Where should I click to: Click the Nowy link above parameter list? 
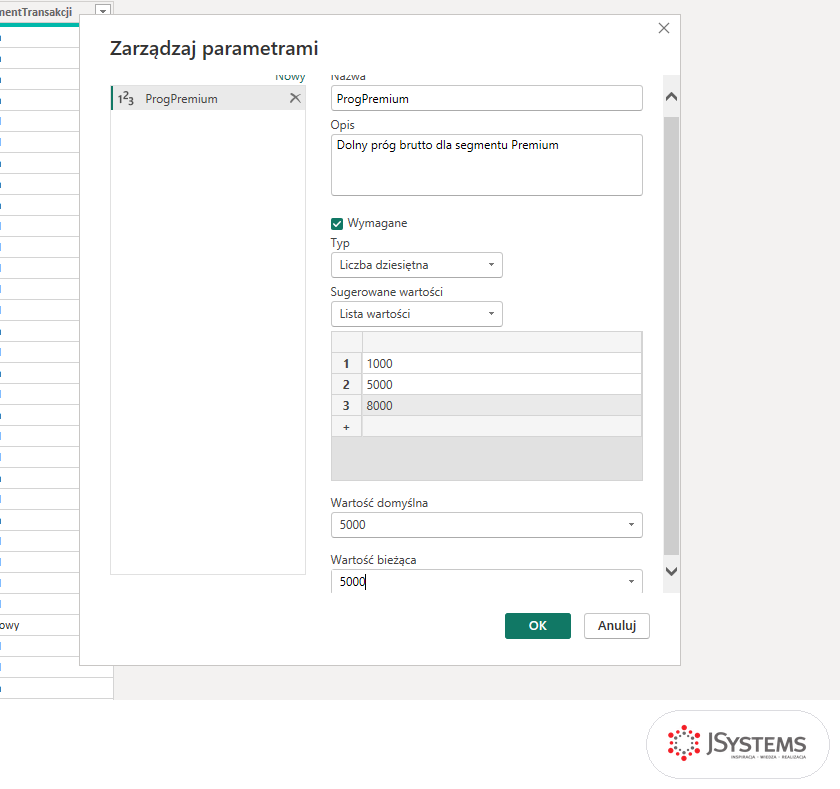pyautogui.click(x=290, y=78)
